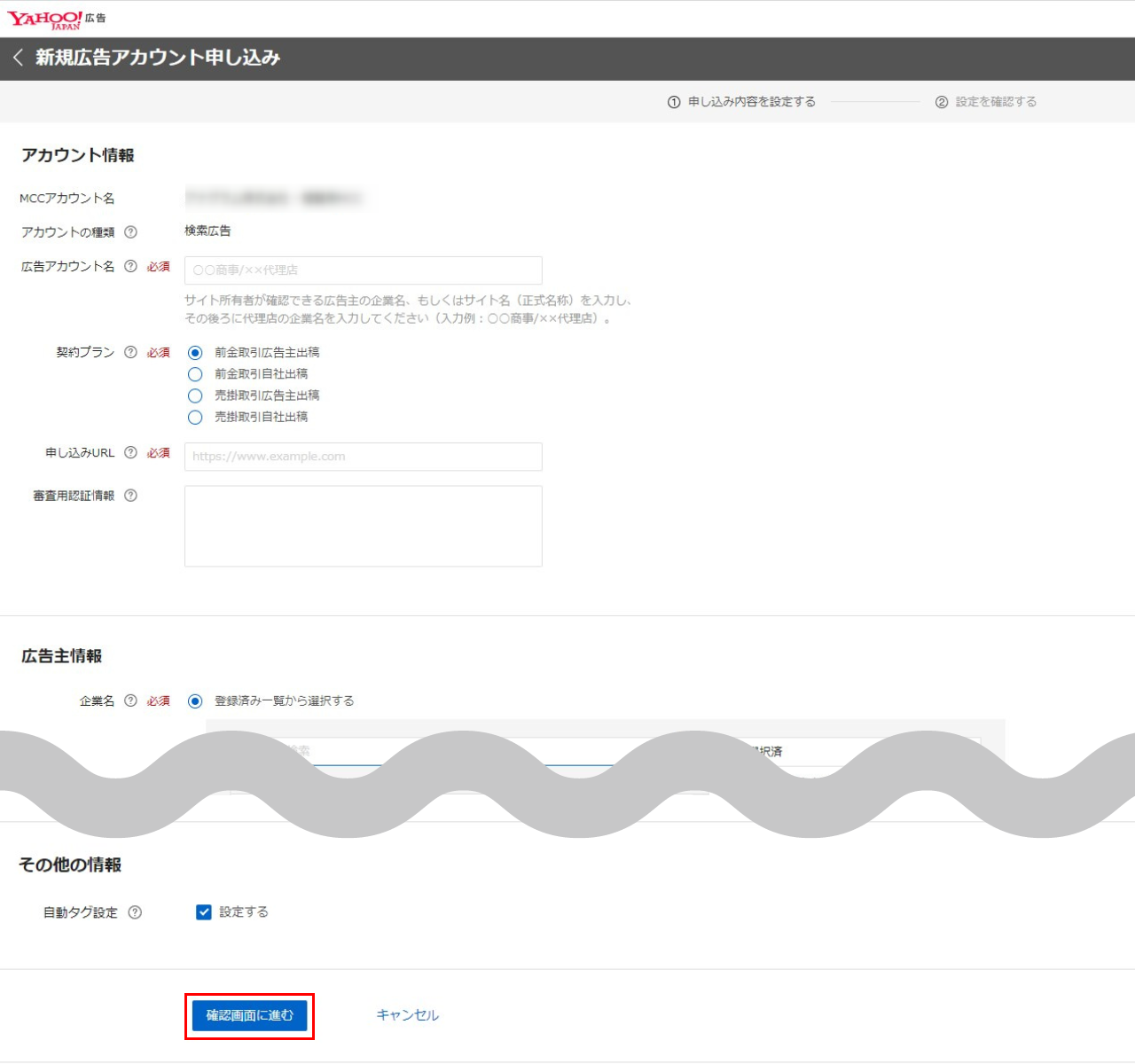The image size is (1135, 1064).
Task: Select 売掛取引自社出稿 radio option
Action: click(195, 417)
